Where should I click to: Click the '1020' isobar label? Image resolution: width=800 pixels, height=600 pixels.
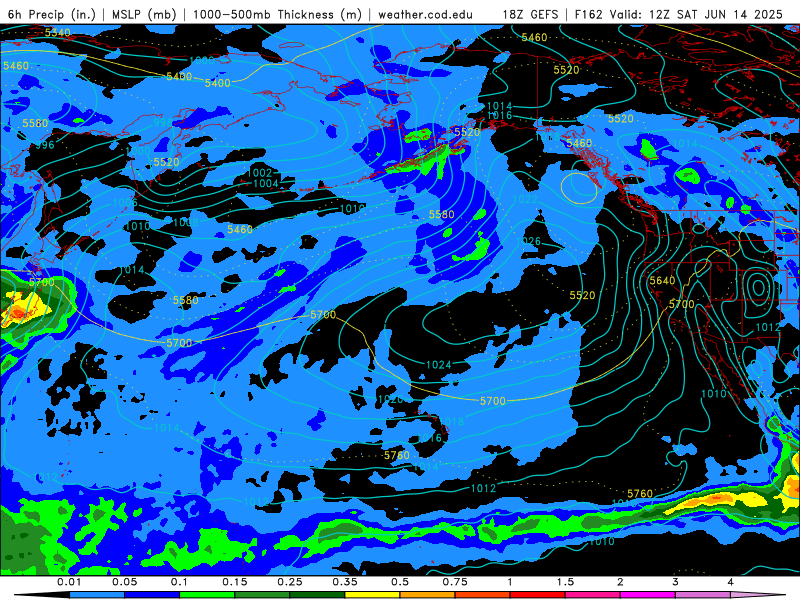[390, 399]
